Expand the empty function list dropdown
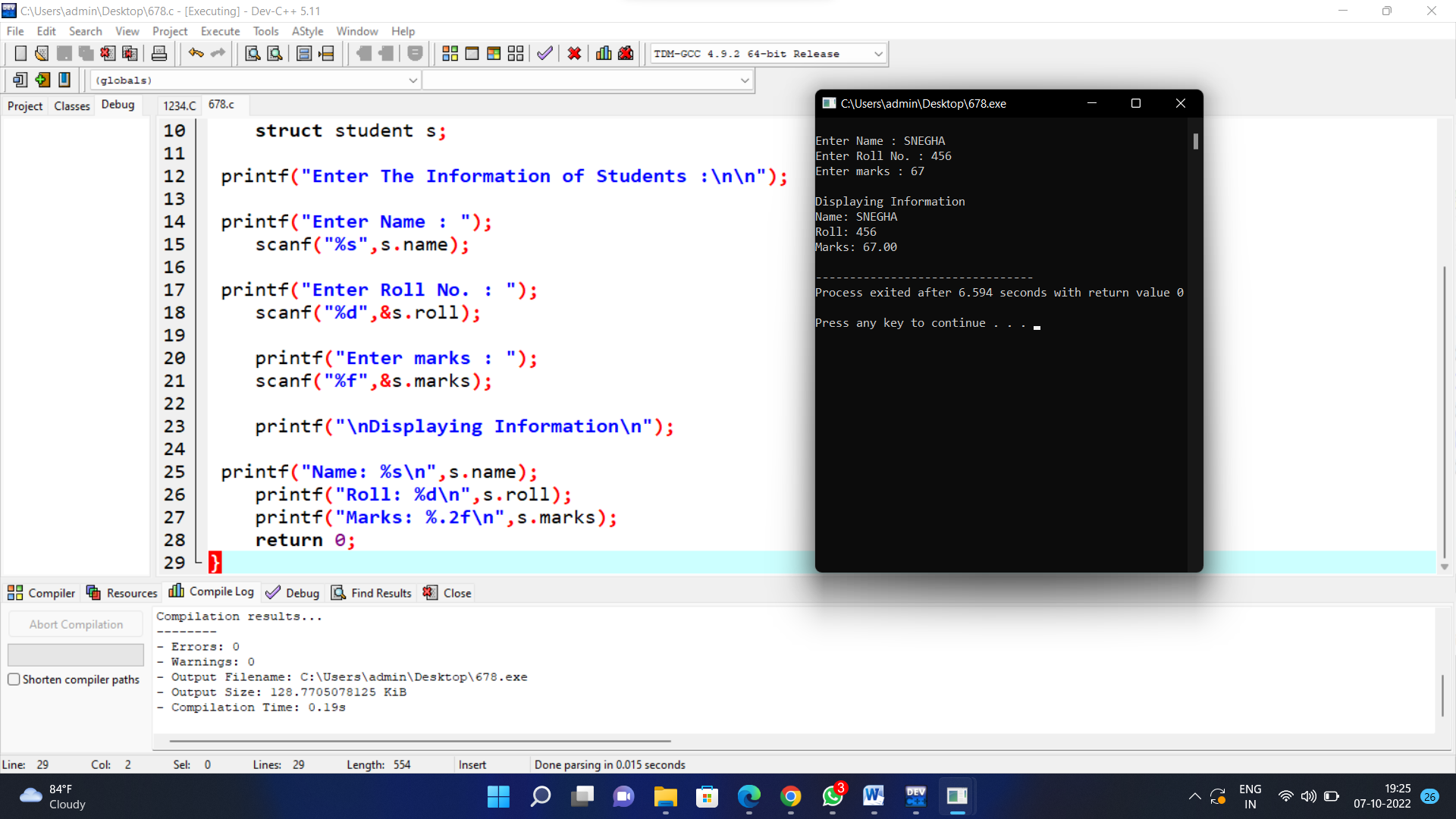Viewport: 1456px width, 819px height. tap(745, 80)
